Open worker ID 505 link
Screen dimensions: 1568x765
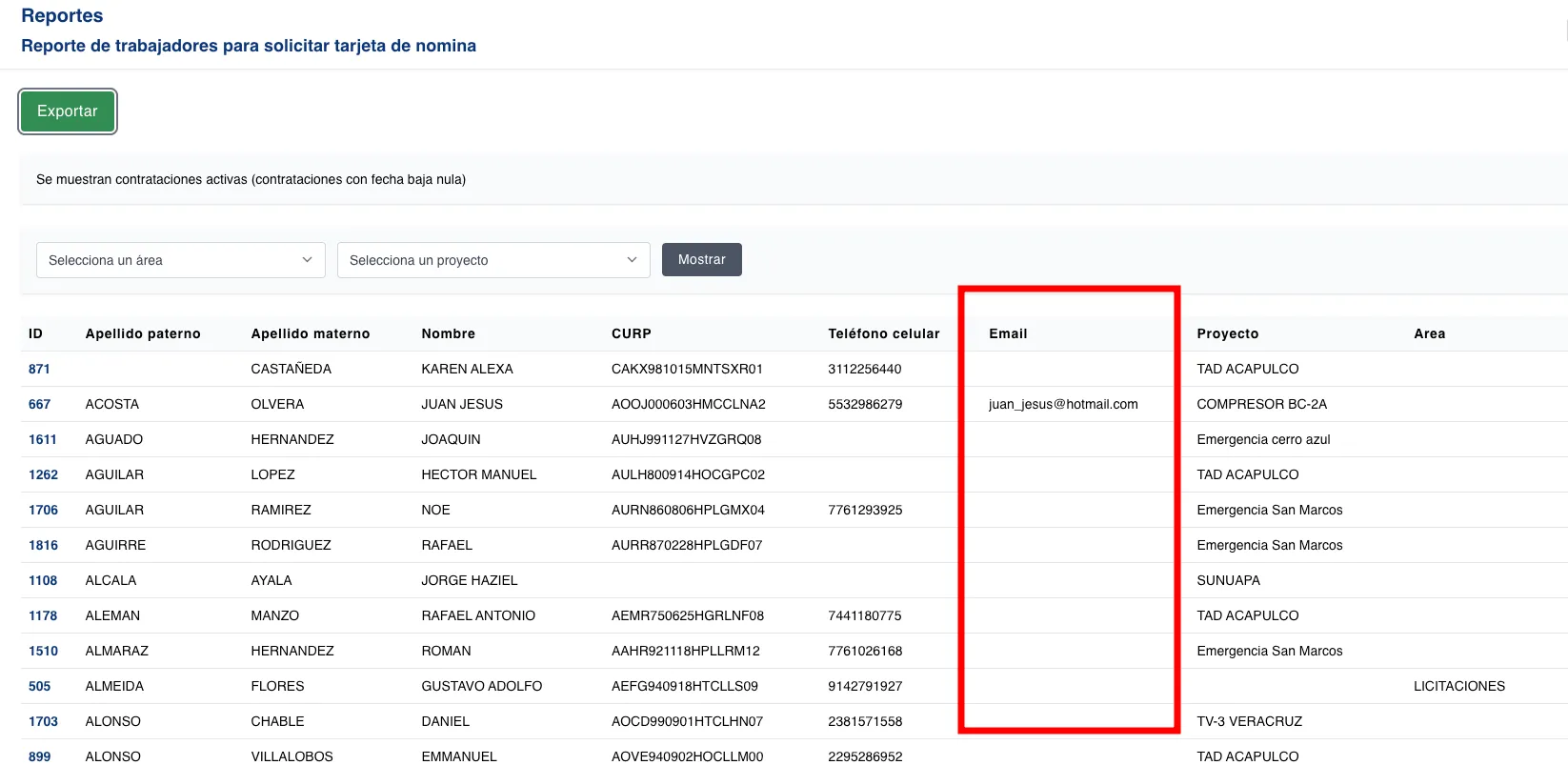[x=39, y=686]
